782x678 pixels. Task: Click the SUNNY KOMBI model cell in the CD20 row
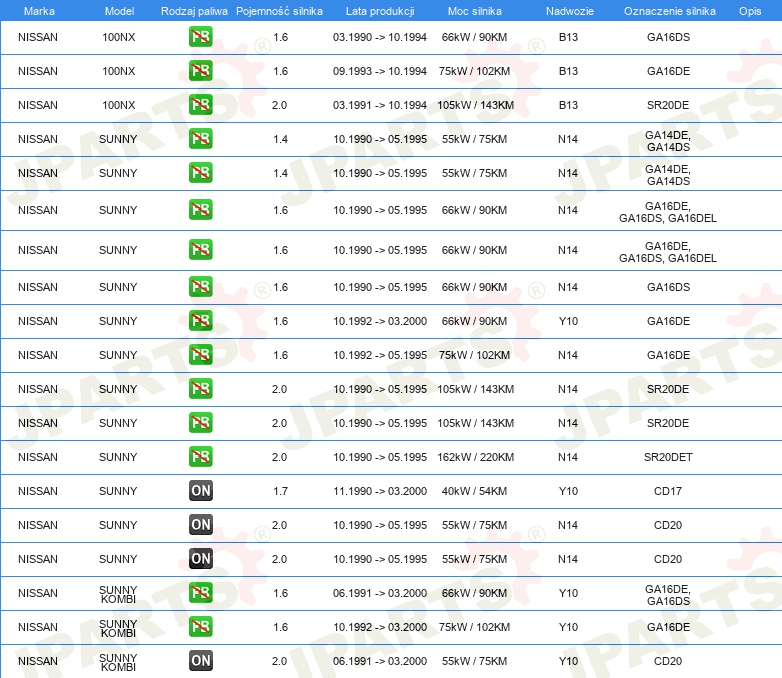coord(118,662)
